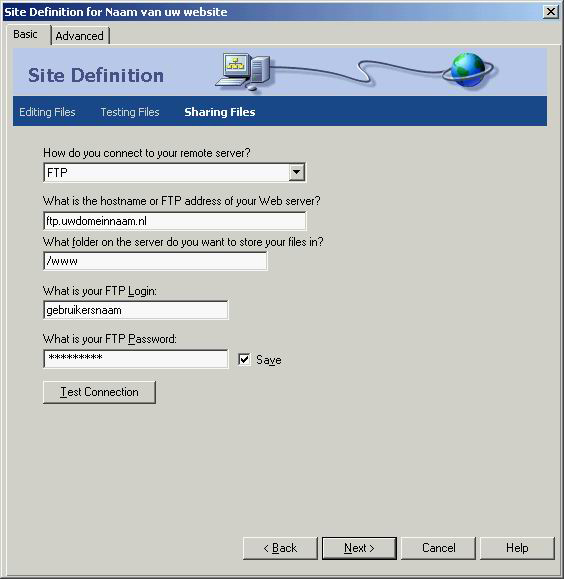Click the computer illustration in the banner
Image resolution: width=564 pixels, height=579 pixels.
coord(244,72)
